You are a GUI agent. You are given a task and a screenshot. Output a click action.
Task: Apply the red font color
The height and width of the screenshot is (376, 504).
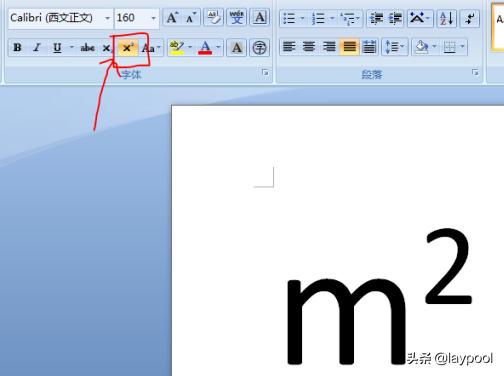(x=205, y=48)
